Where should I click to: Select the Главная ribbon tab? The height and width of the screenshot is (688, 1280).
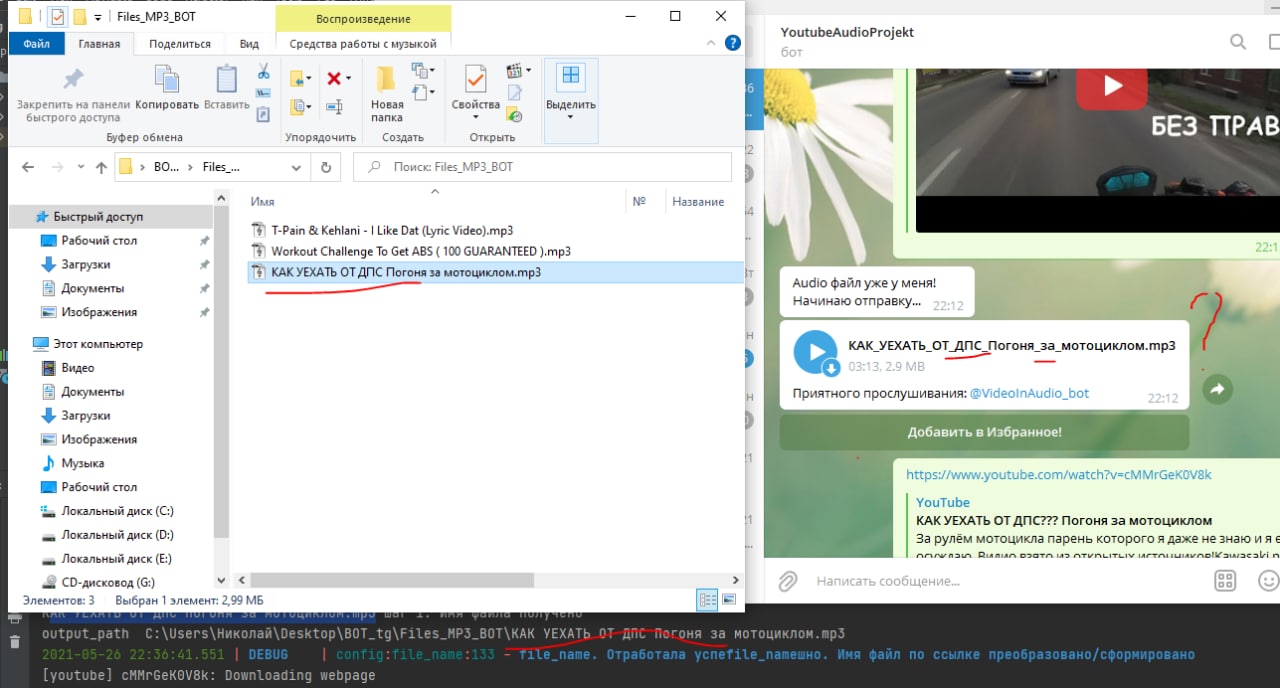99,44
